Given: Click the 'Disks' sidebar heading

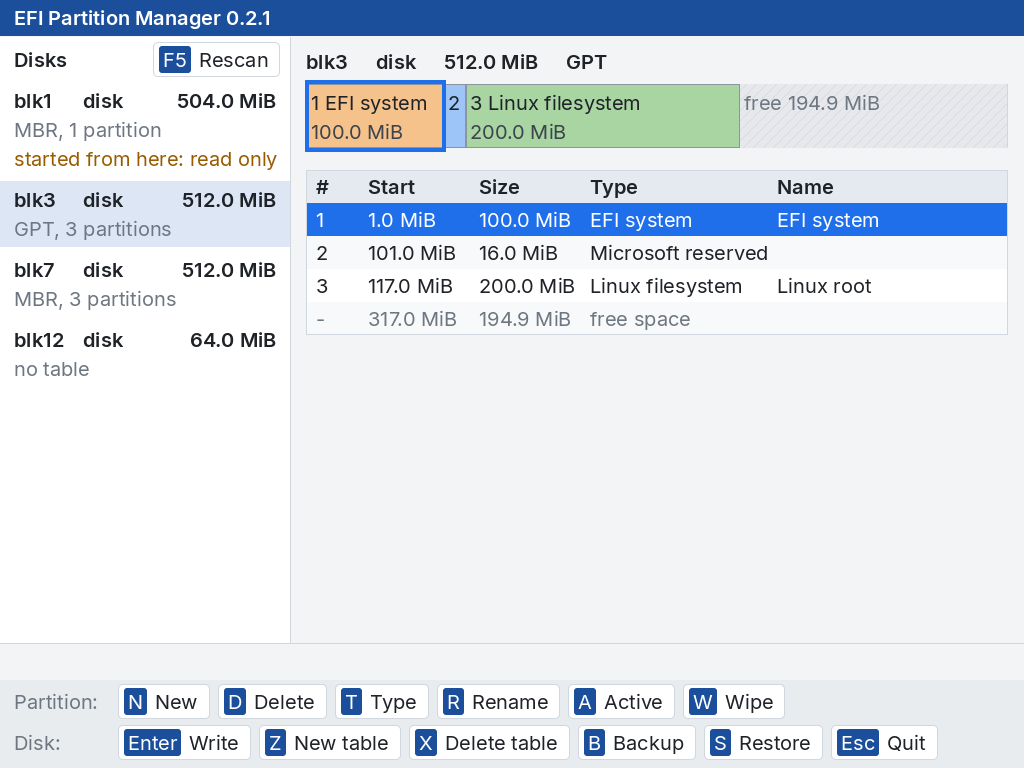Looking at the screenshot, I should point(40,60).
